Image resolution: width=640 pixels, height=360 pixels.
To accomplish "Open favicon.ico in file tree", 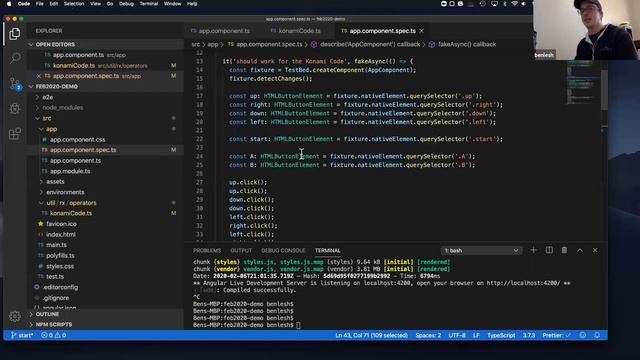I will 61,224.
